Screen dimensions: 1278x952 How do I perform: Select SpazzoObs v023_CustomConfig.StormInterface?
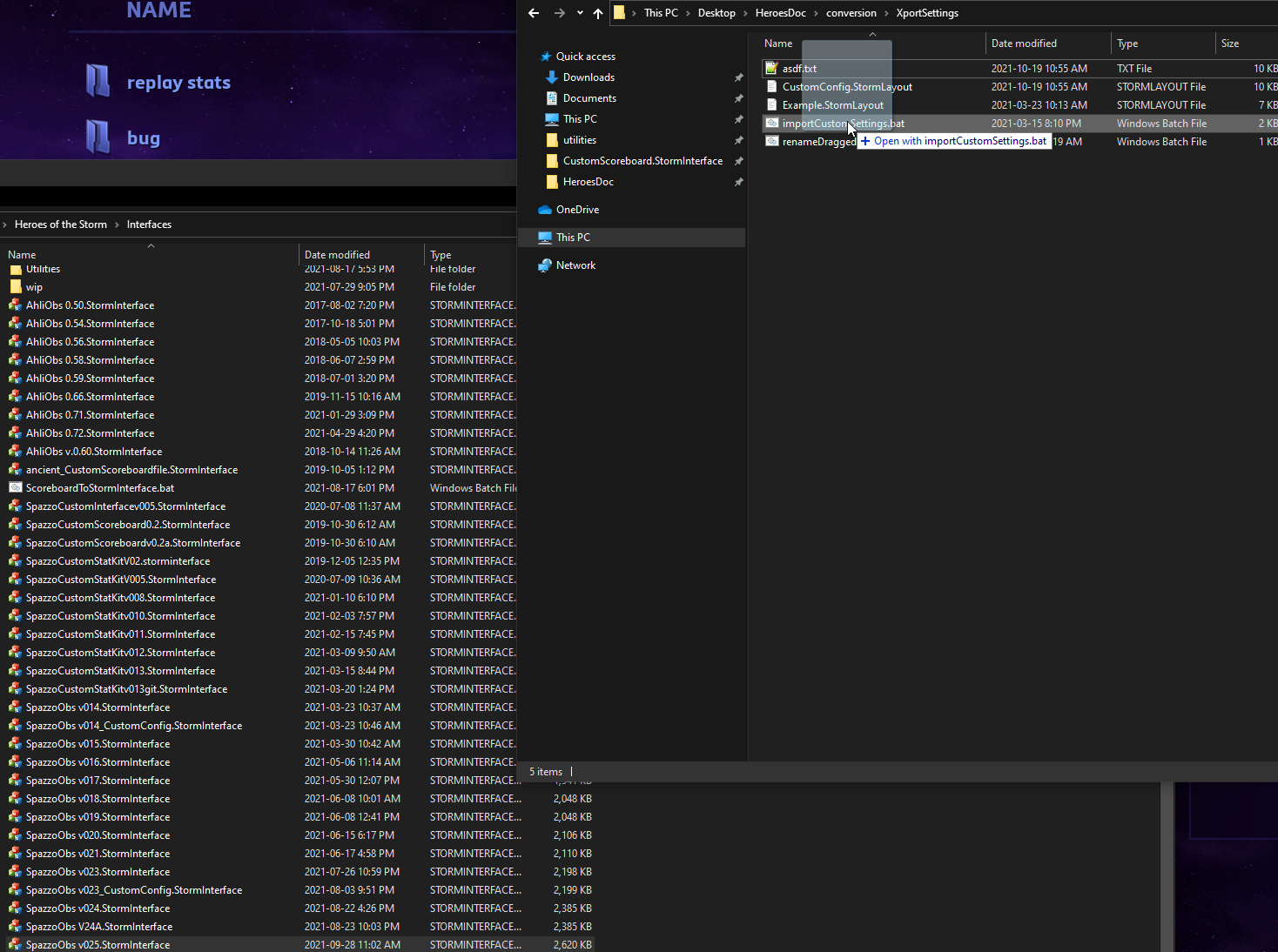tap(134, 890)
